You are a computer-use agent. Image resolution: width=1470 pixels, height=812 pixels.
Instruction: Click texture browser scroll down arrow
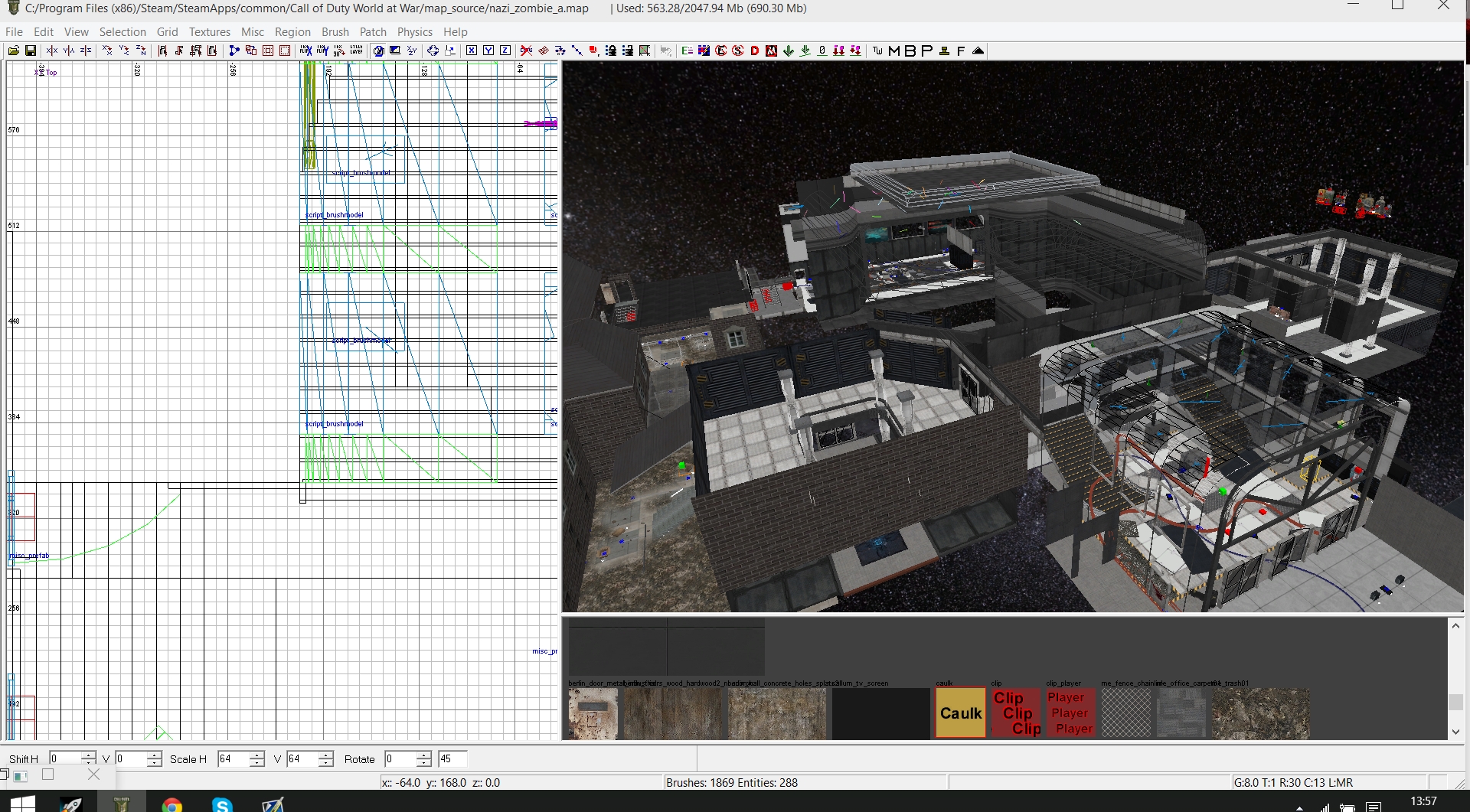pyautogui.click(x=1455, y=731)
